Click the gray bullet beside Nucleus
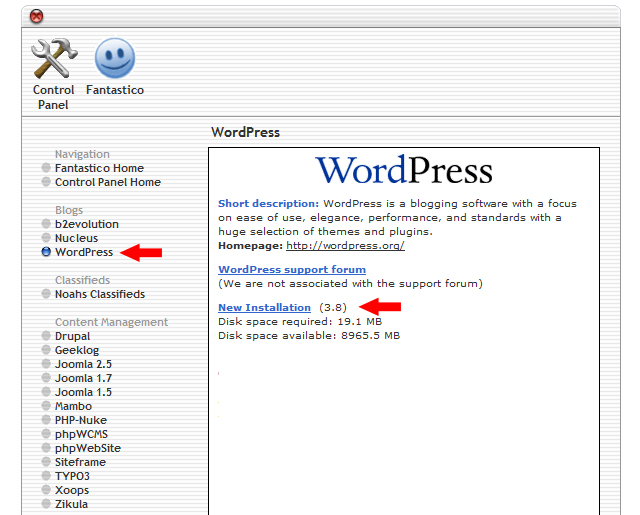 pyautogui.click(x=46, y=237)
